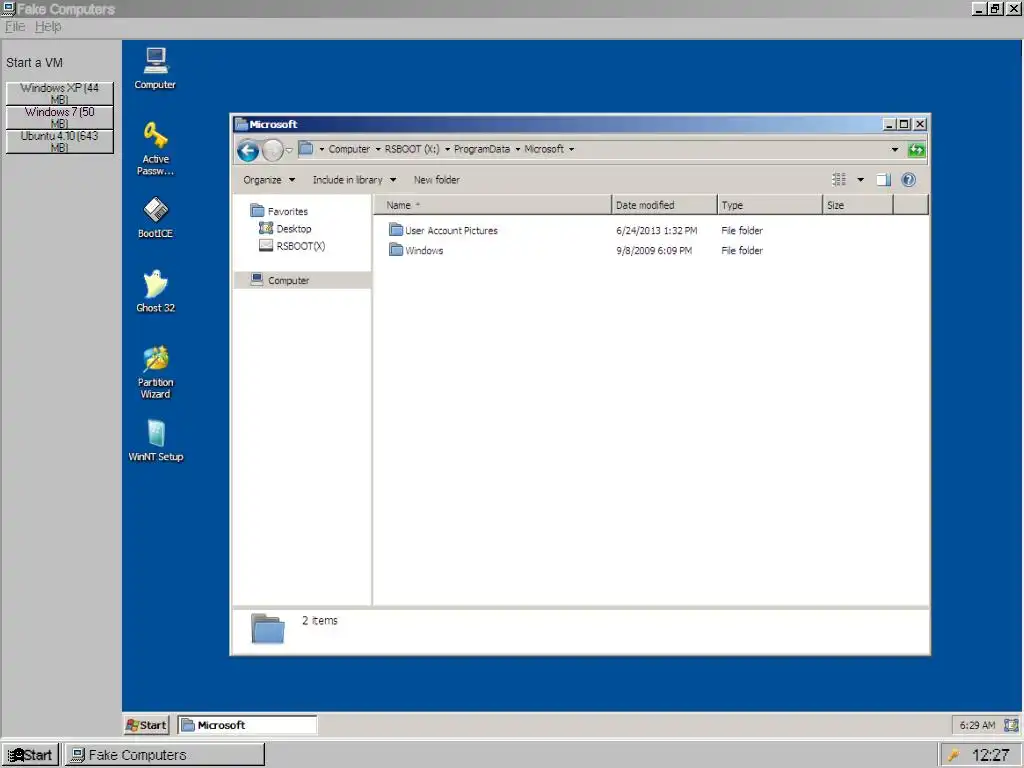Click the Microsoft window title bar folder icon
This screenshot has width=1024, height=768.
click(x=241, y=124)
